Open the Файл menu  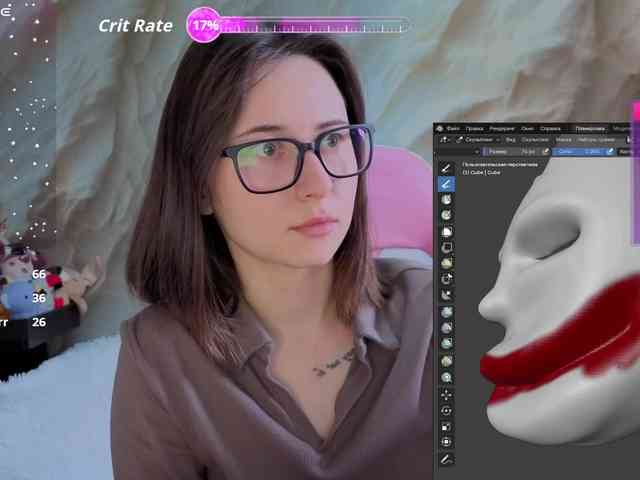coord(453,128)
